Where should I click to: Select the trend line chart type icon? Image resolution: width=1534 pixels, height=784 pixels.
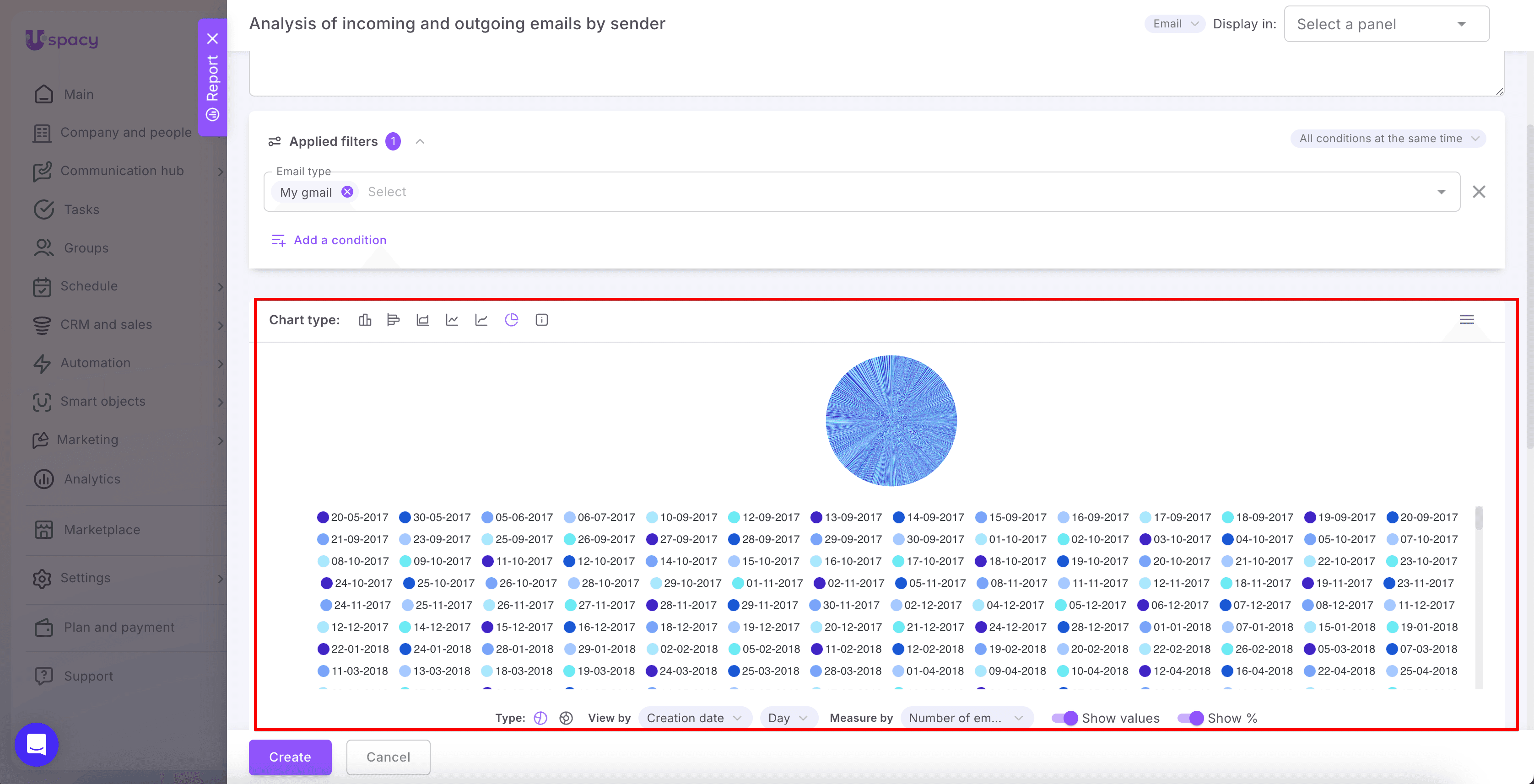pyautogui.click(x=481, y=320)
